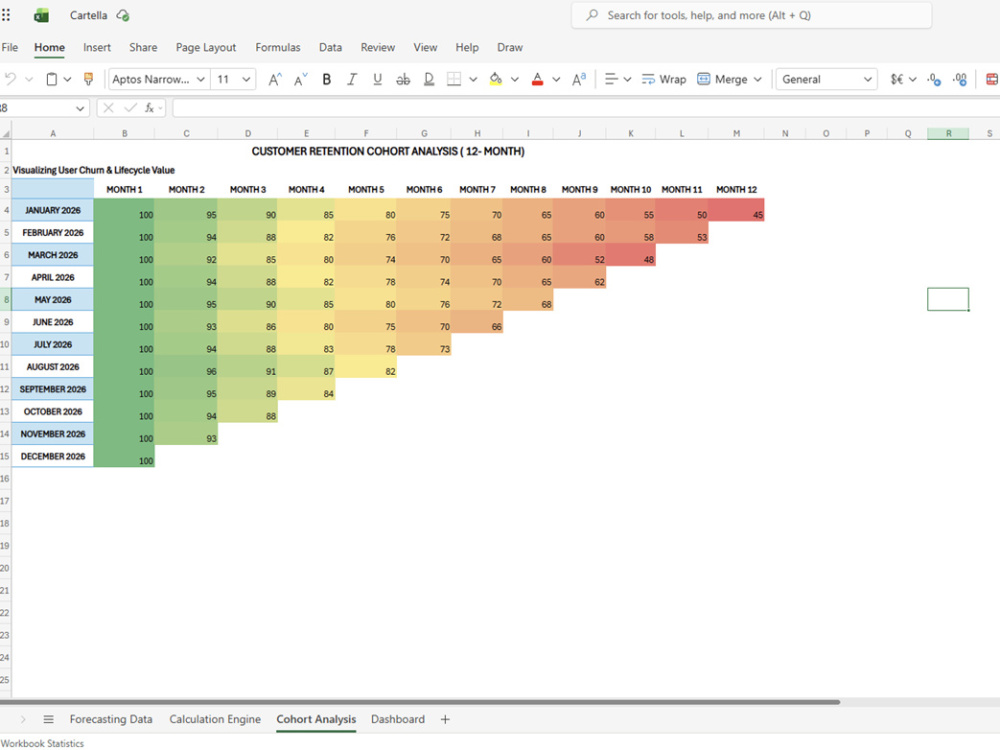This screenshot has height=750, width=1000.
Task: Select the Format Painter icon
Action: pyautogui.click(x=89, y=79)
